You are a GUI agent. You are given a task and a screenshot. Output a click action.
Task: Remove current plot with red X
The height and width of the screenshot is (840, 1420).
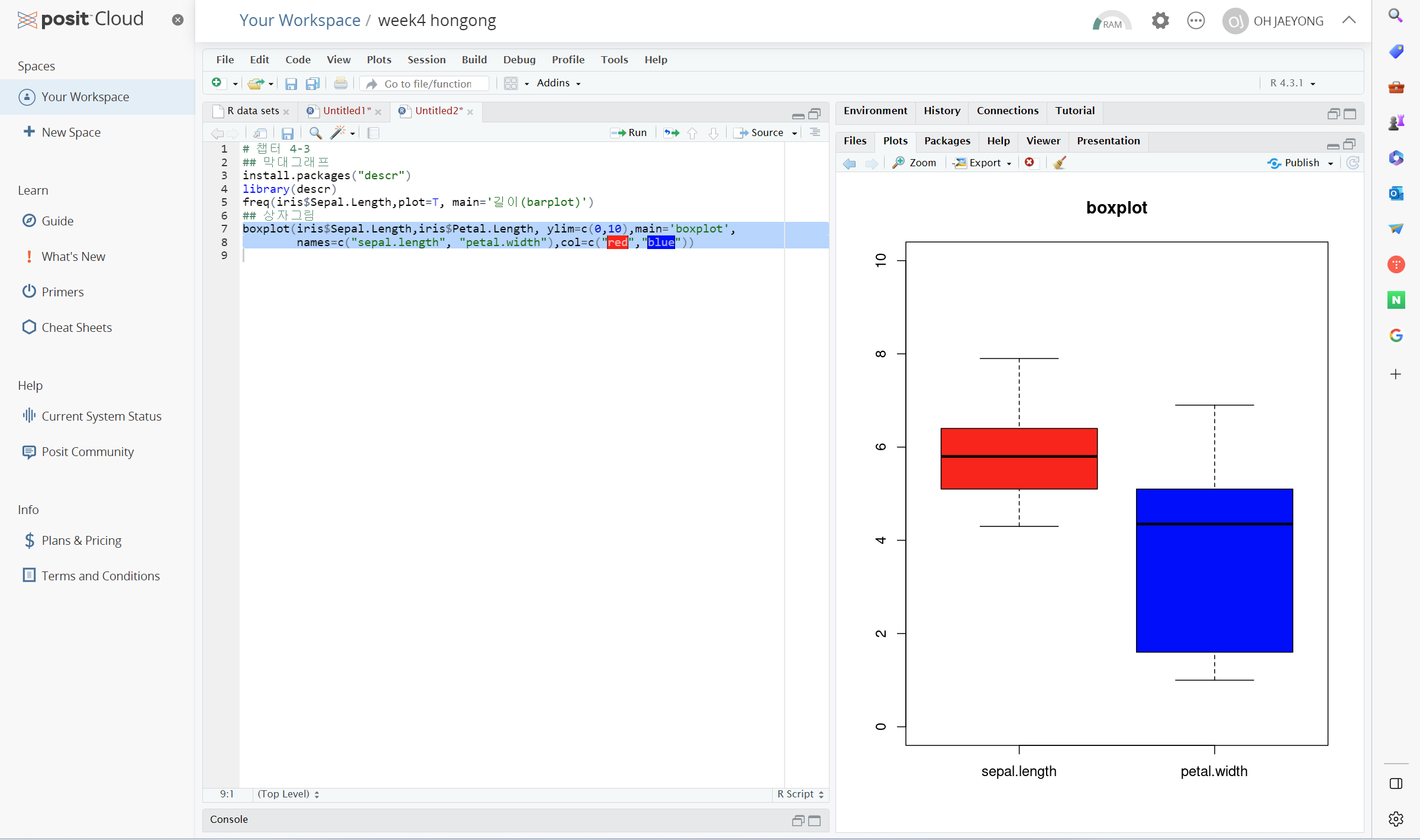[1029, 163]
